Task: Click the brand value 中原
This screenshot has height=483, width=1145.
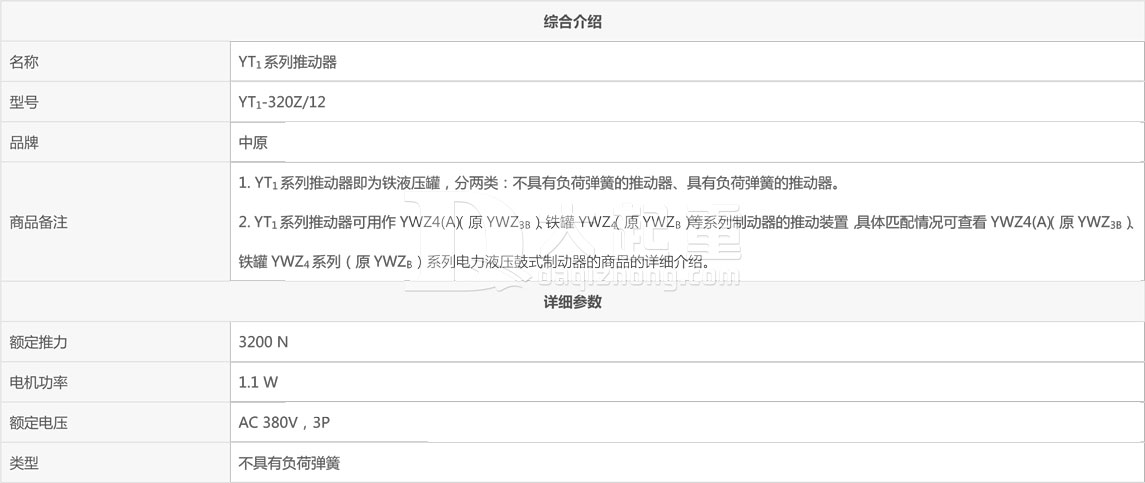Action: (253, 142)
